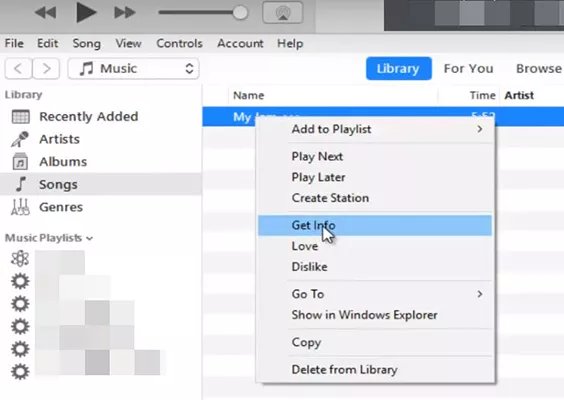Sort by the Time column header
This screenshot has height=400, width=564.
pyautogui.click(x=482, y=95)
